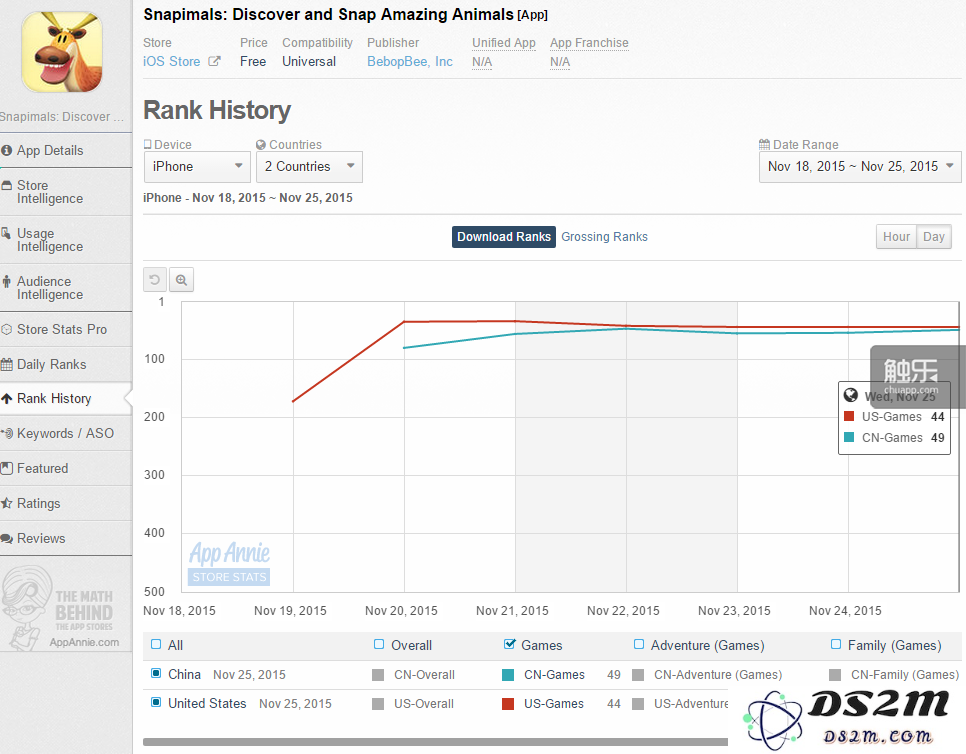Click the Featured sidebar icon
This screenshot has height=754, width=966.
click(7, 468)
